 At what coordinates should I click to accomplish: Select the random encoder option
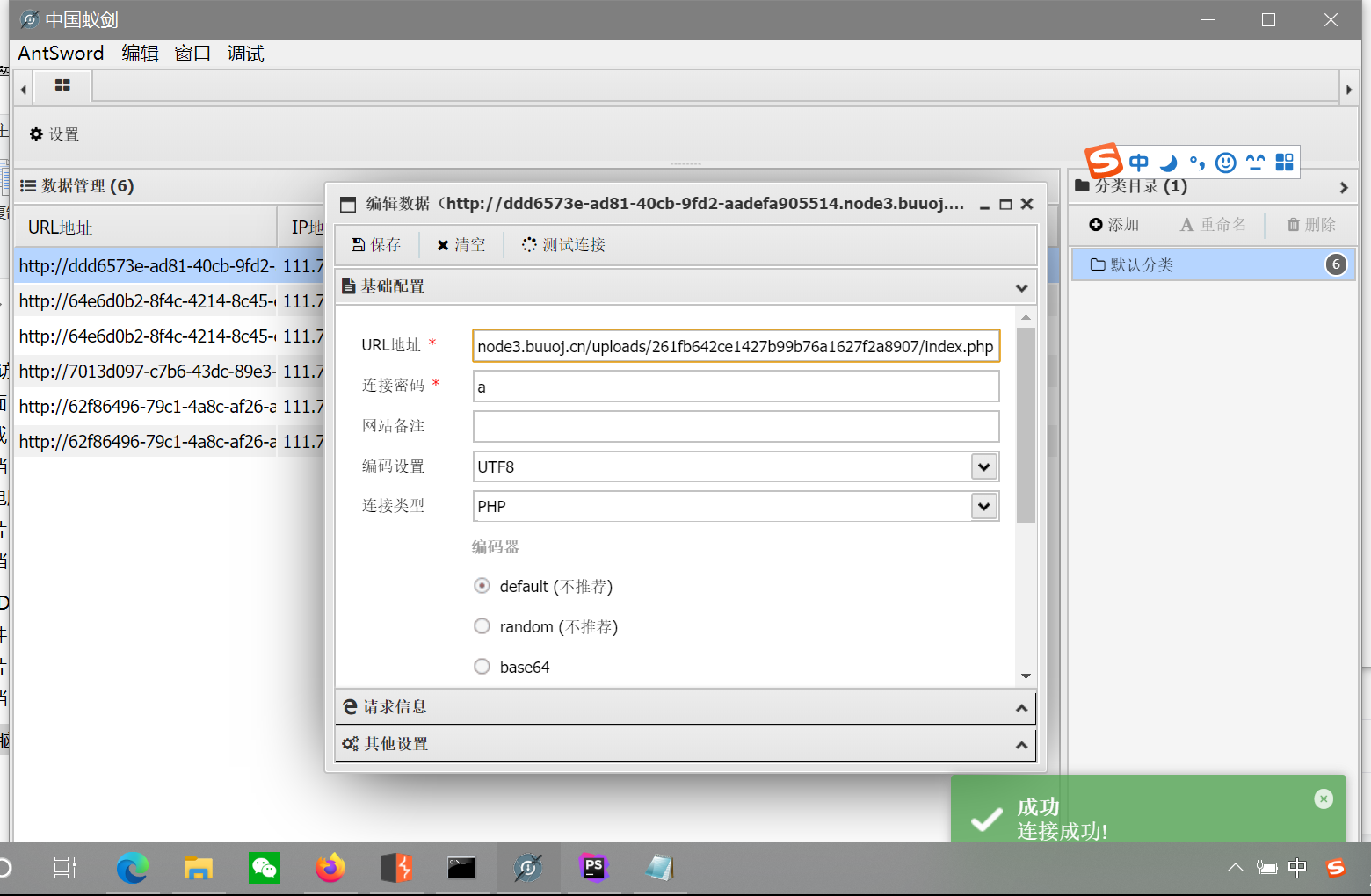tap(482, 625)
